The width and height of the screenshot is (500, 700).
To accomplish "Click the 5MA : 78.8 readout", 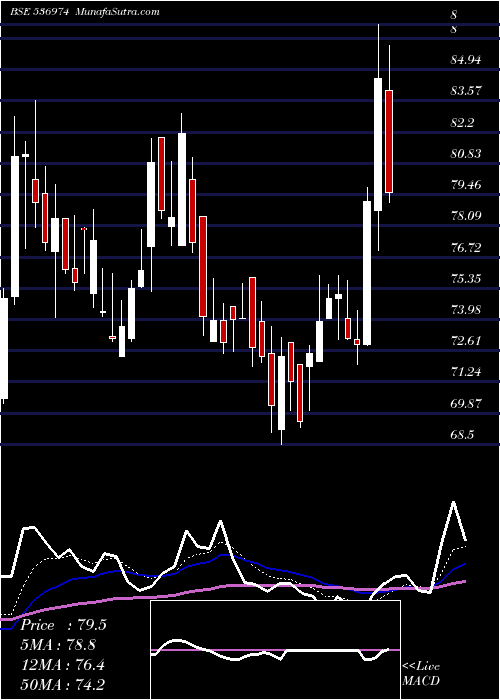I will [58, 645].
